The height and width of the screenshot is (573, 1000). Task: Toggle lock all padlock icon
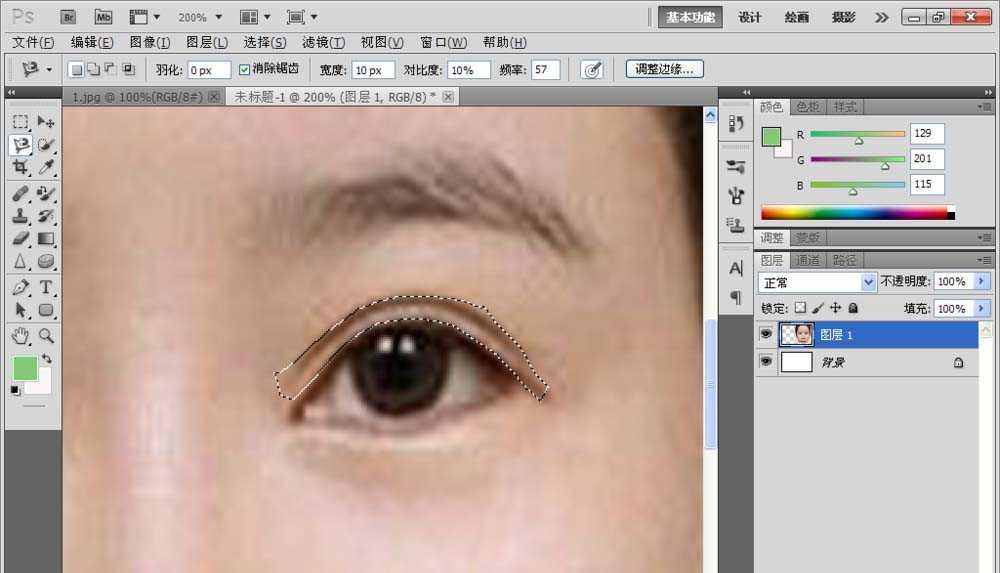(853, 308)
